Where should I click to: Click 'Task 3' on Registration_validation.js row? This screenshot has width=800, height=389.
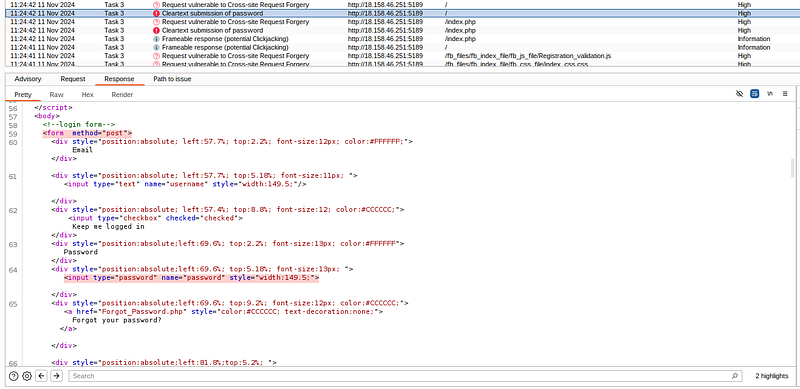pos(114,56)
